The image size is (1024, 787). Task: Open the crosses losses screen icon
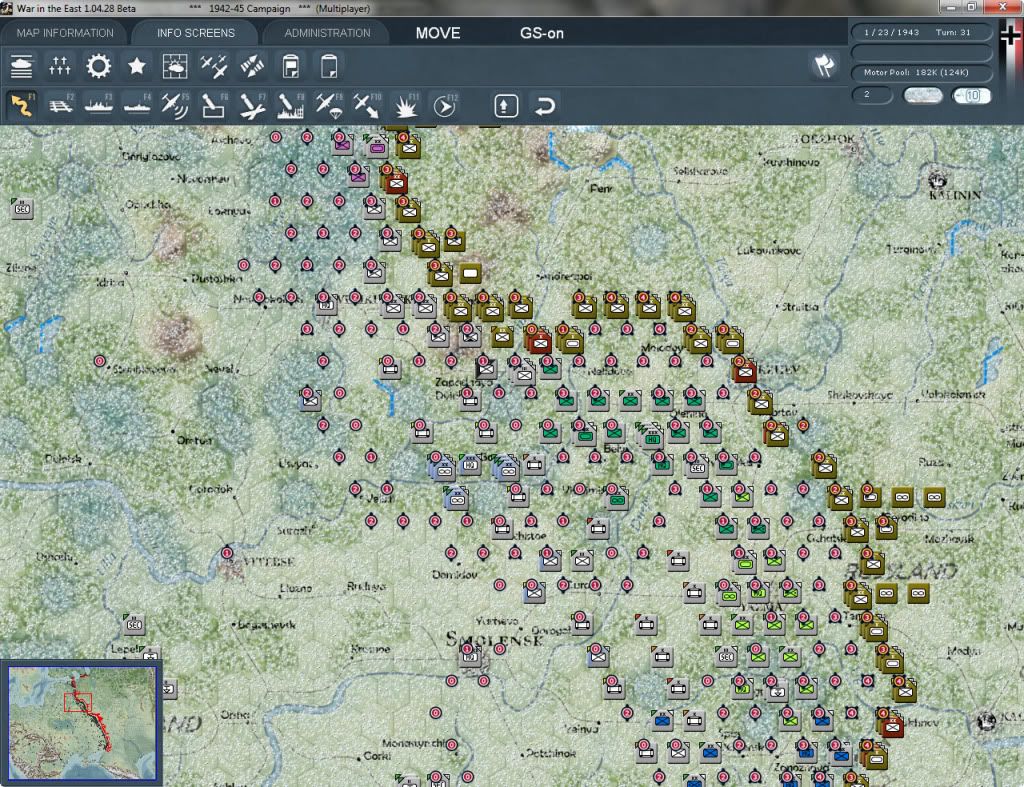(x=59, y=66)
